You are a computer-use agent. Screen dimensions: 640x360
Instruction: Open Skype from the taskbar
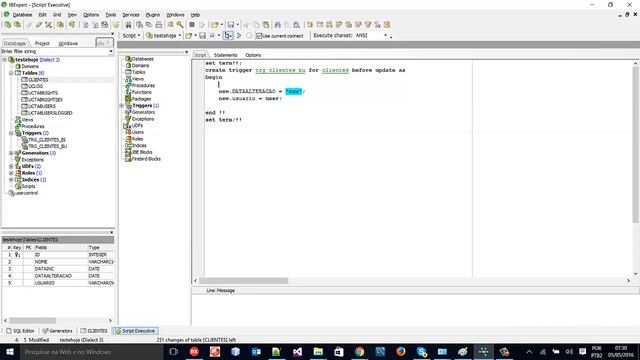pyautogui.click(x=422, y=351)
